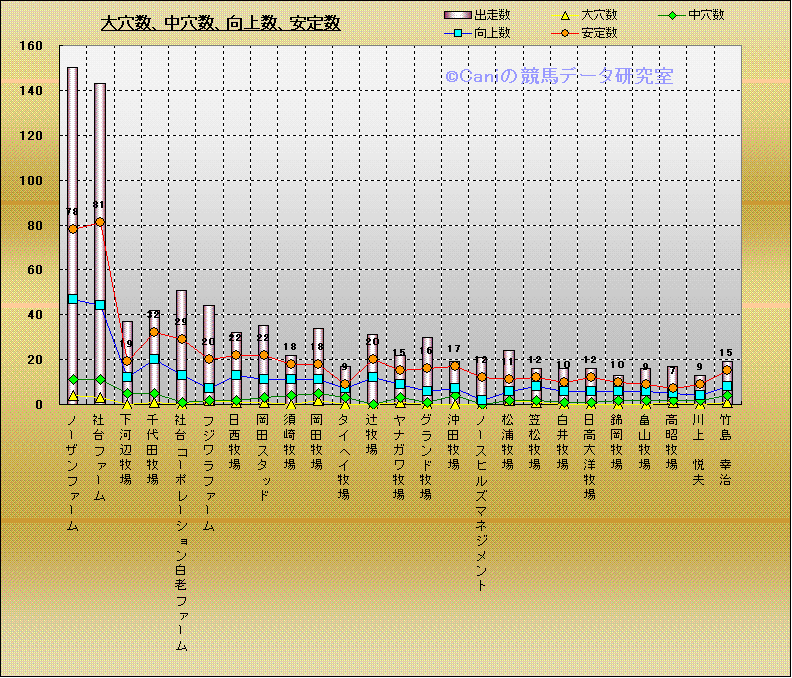Click the ©Gamiの競馬データ研究室 watermark text
This screenshot has height=678, width=792.
[559, 75]
